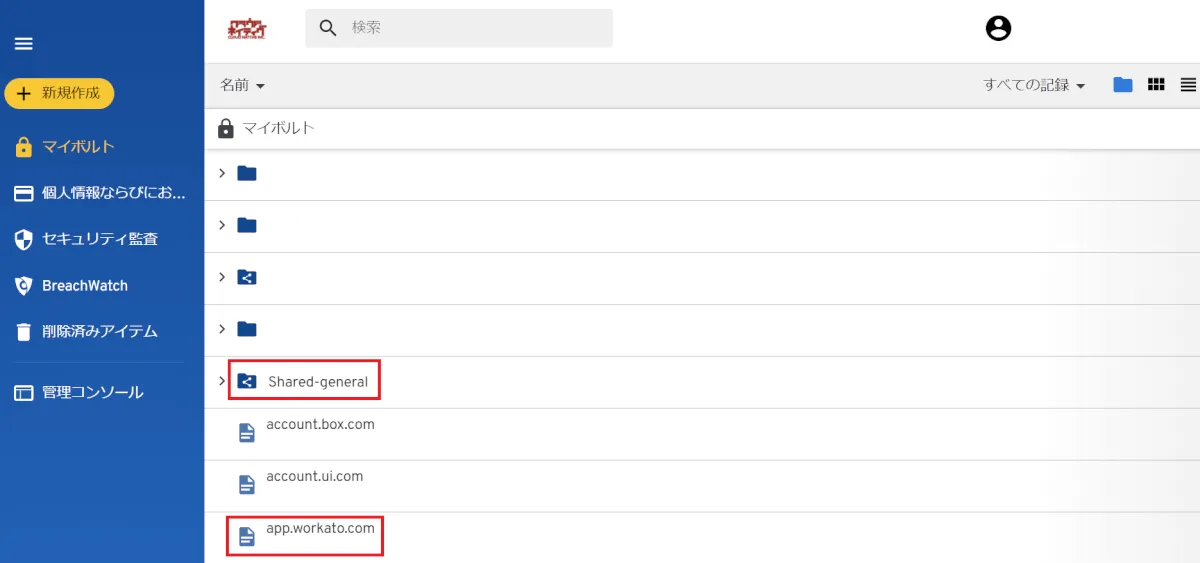This screenshot has height=563, width=1200.
Task: Open the account.box.com record
Action: coord(320,425)
